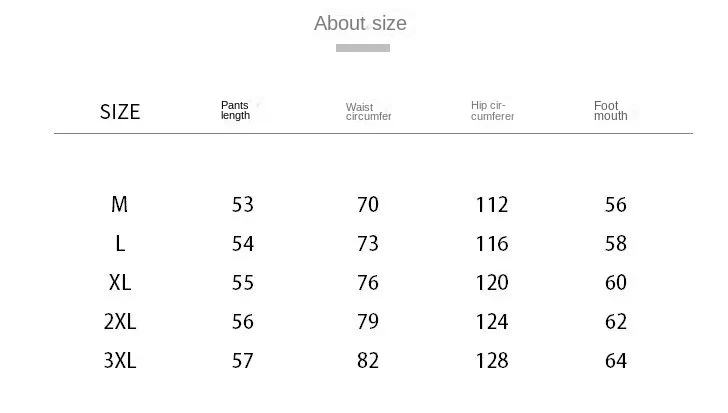The width and height of the screenshot is (728, 413).
Task: Select the XL size row label
Action: point(120,283)
